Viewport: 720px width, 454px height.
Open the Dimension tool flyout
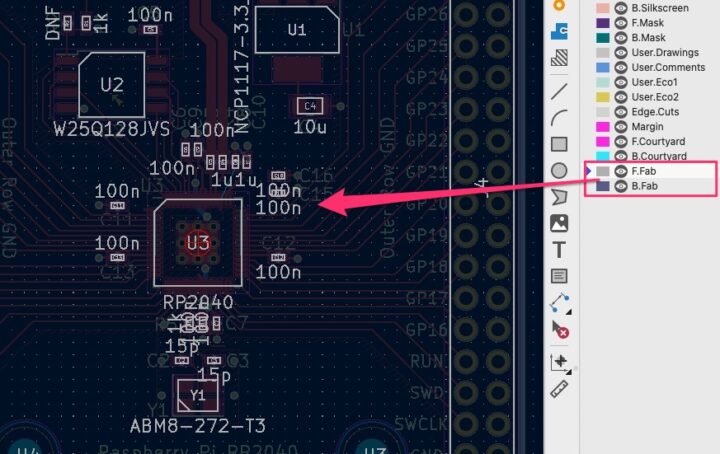(x=559, y=302)
